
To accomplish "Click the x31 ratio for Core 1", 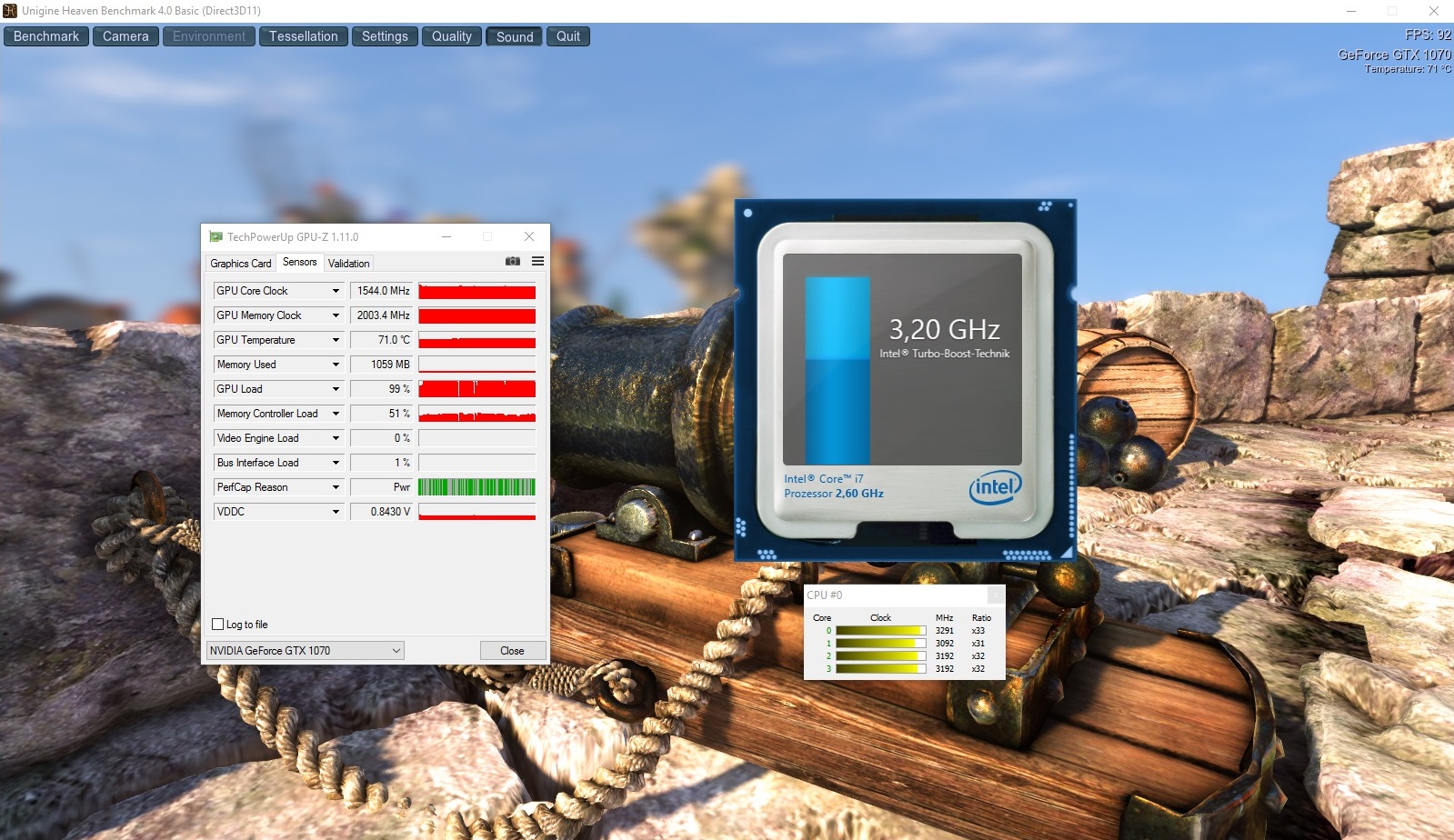I will pos(978,643).
